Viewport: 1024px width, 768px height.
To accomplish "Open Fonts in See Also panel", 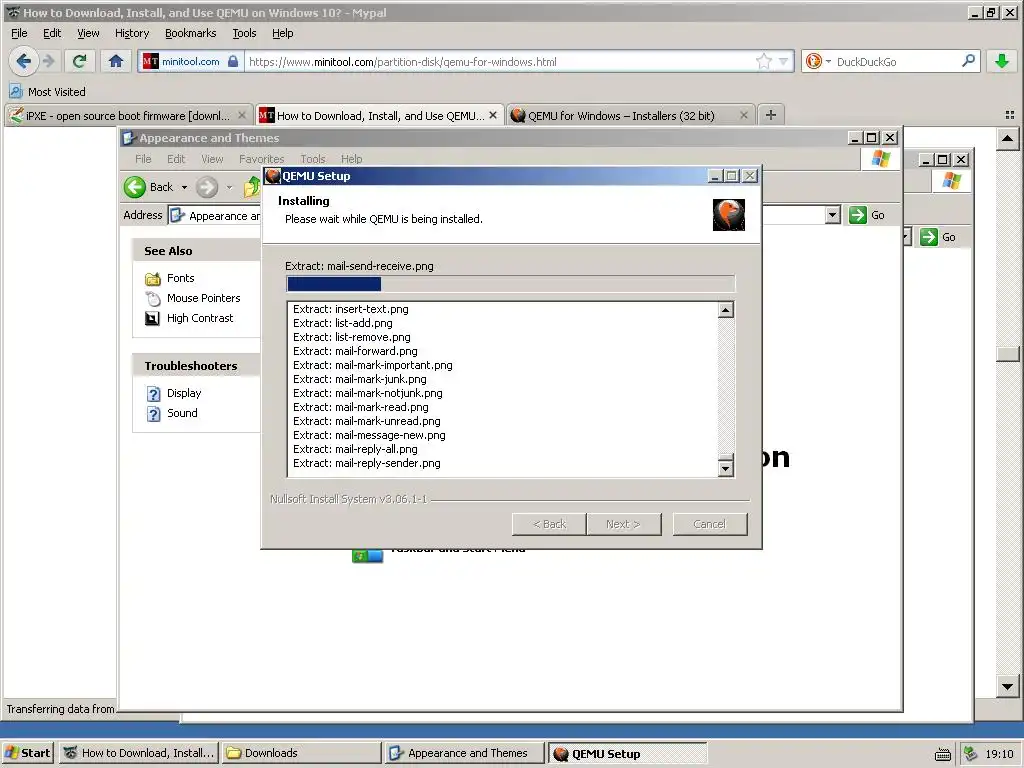I will click(x=180, y=278).
